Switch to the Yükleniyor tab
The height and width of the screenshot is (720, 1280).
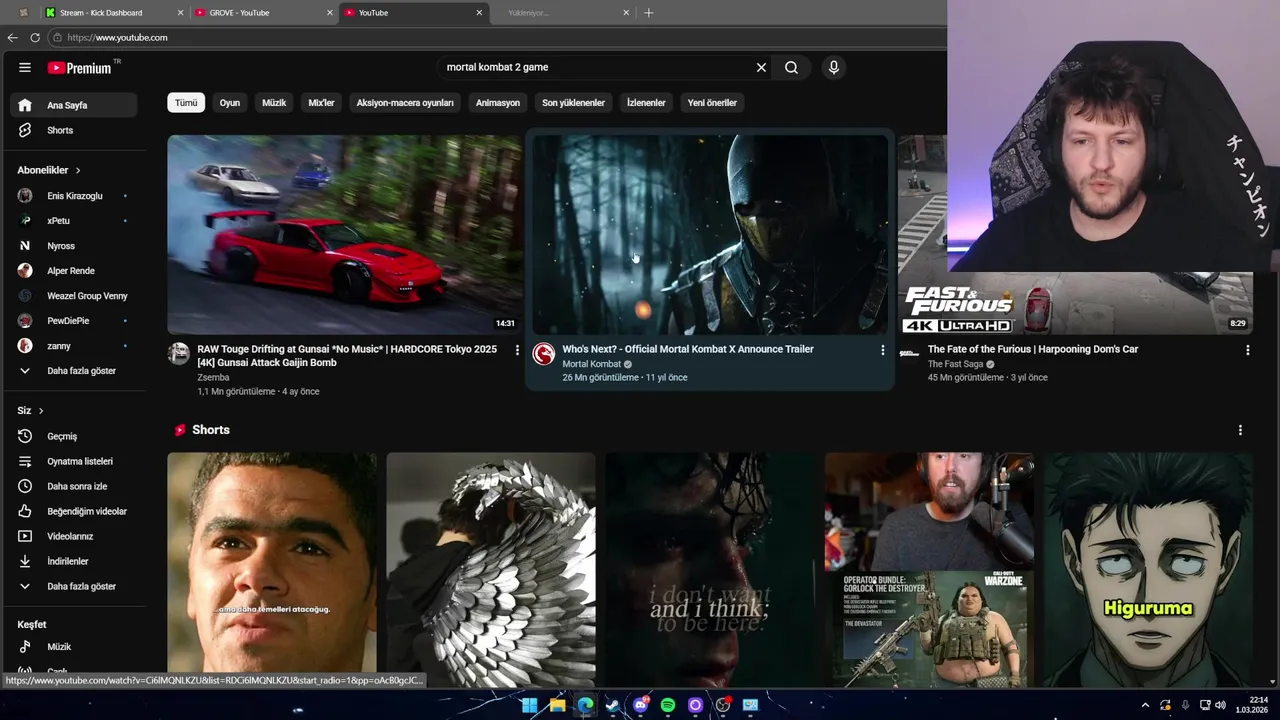(560, 13)
